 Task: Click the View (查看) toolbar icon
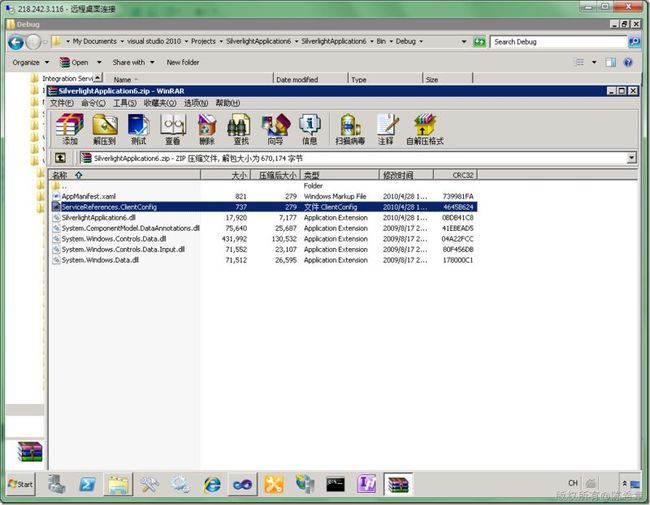[x=173, y=129]
